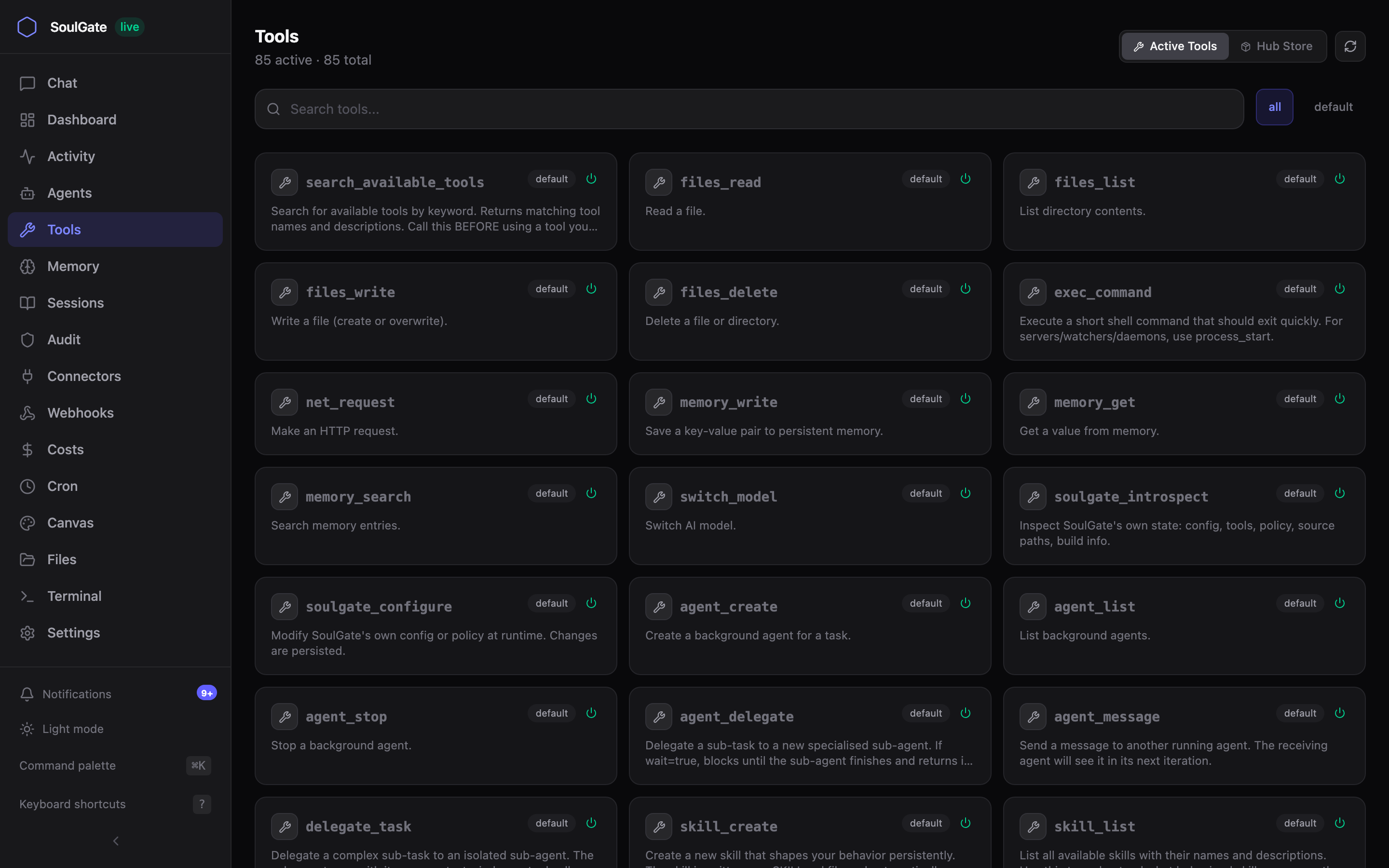
Task: Click the refresh tools icon button
Action: pyautogui.click(x=1349, y=46)
